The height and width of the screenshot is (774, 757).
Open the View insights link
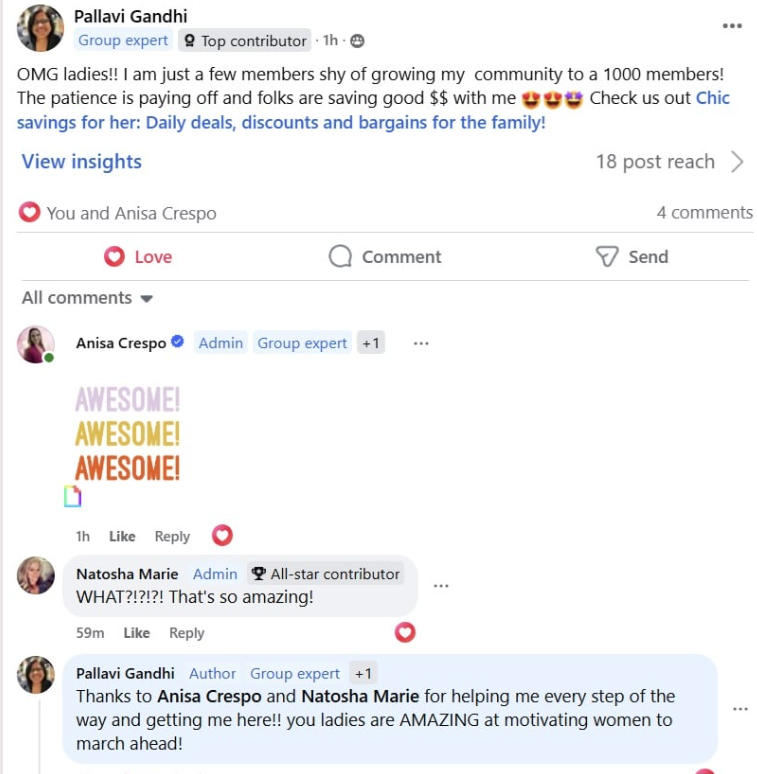tap(82, 162)
